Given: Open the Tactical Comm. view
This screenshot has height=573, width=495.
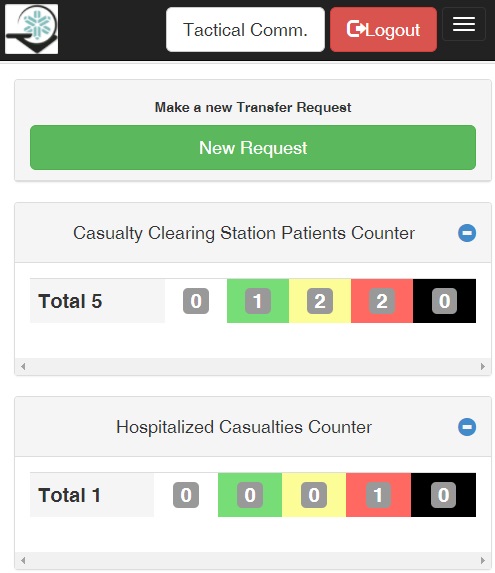Looking at the screenshot, I should [245, 29].
